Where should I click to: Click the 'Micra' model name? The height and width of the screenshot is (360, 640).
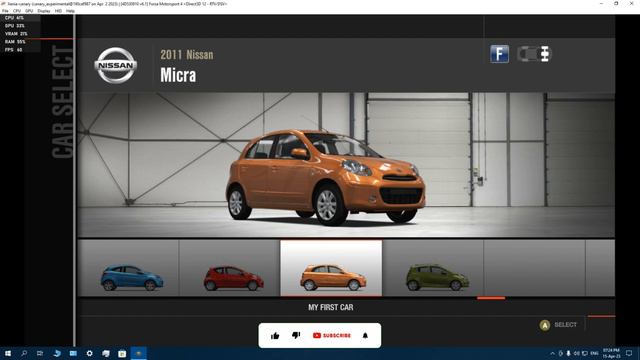pos(178,75)
